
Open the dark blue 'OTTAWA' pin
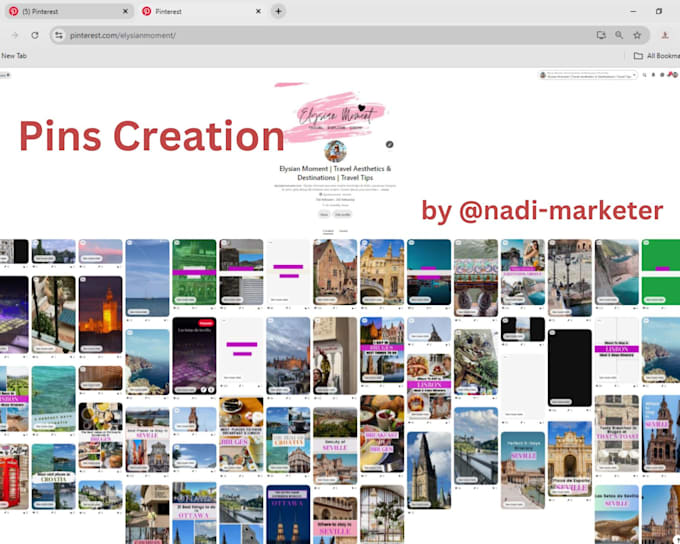click(x=288, y=514)
